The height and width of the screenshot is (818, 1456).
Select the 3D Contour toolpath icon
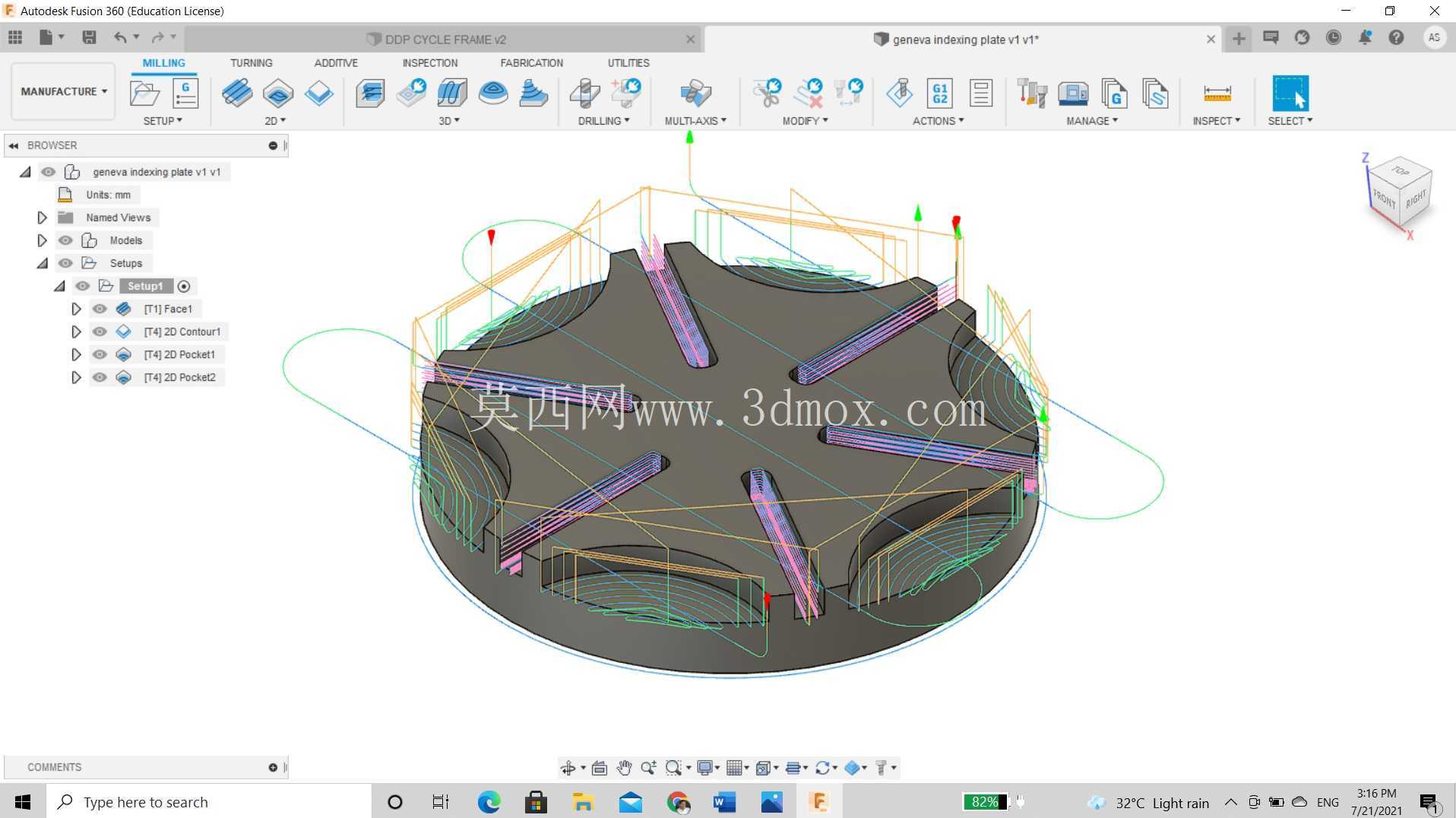pyautogui.click(x=493, y=94)
